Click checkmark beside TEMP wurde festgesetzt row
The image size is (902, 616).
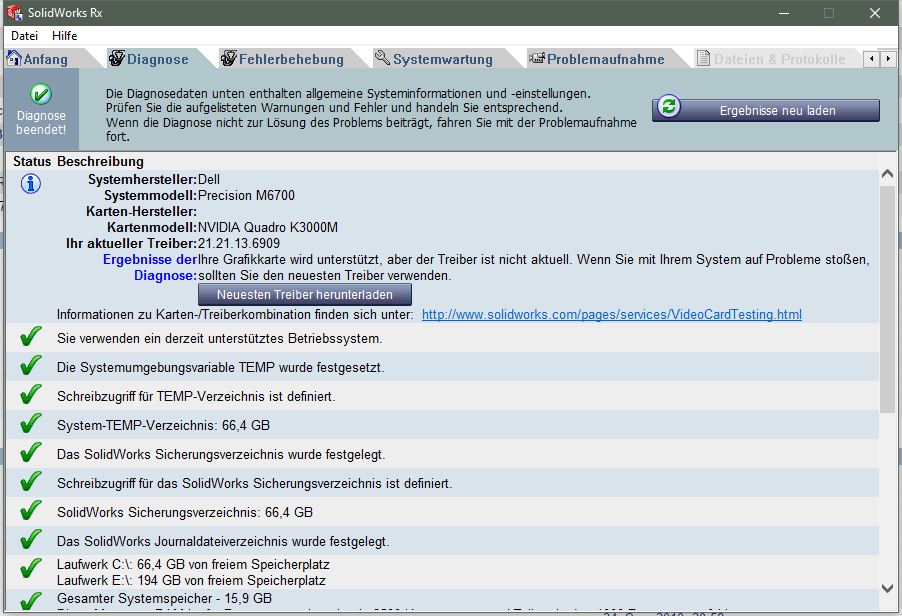[x=30, y=365]
